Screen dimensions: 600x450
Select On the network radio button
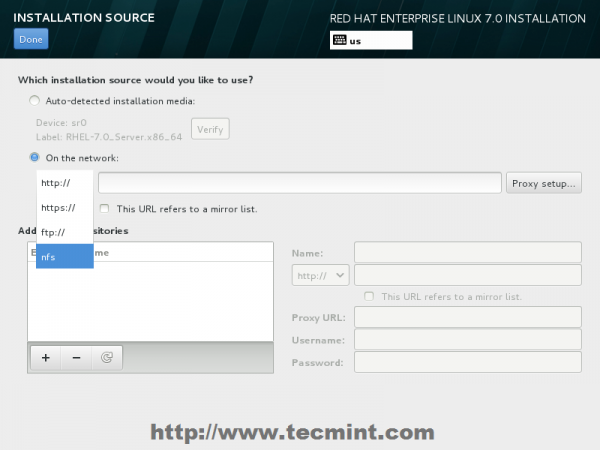pos(34,157)
